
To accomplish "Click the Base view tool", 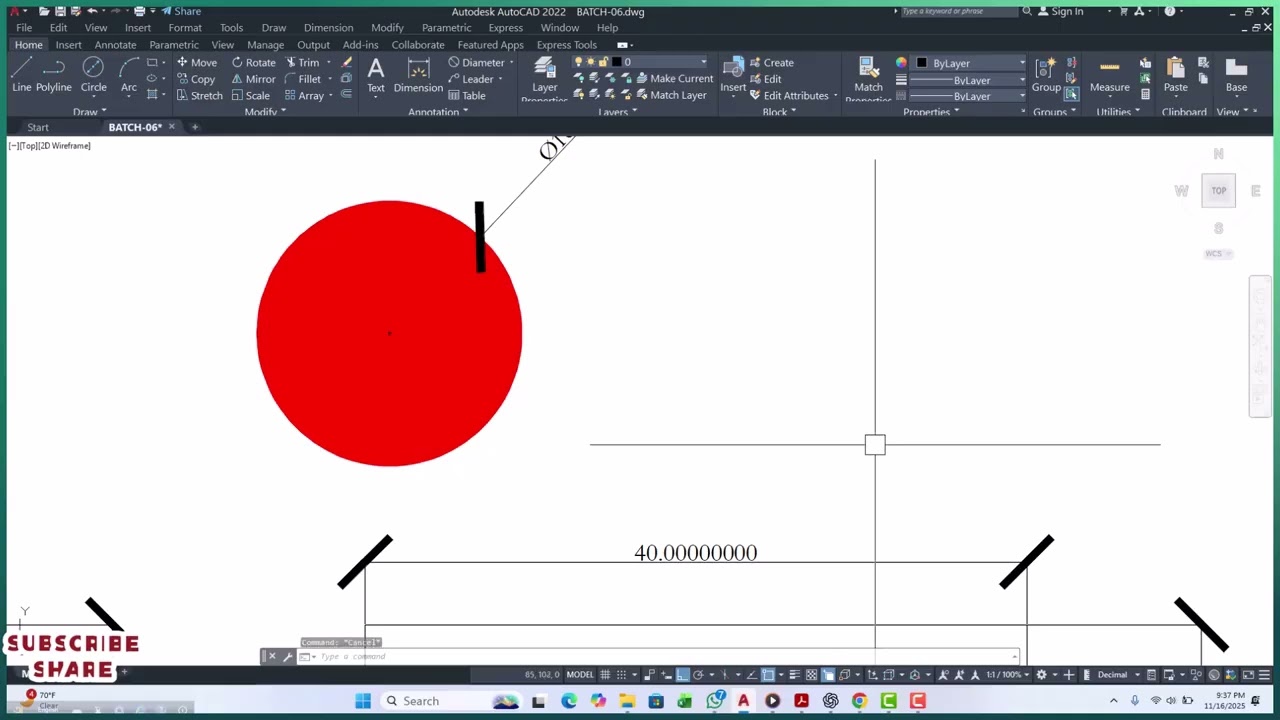I will (1236, 75).
